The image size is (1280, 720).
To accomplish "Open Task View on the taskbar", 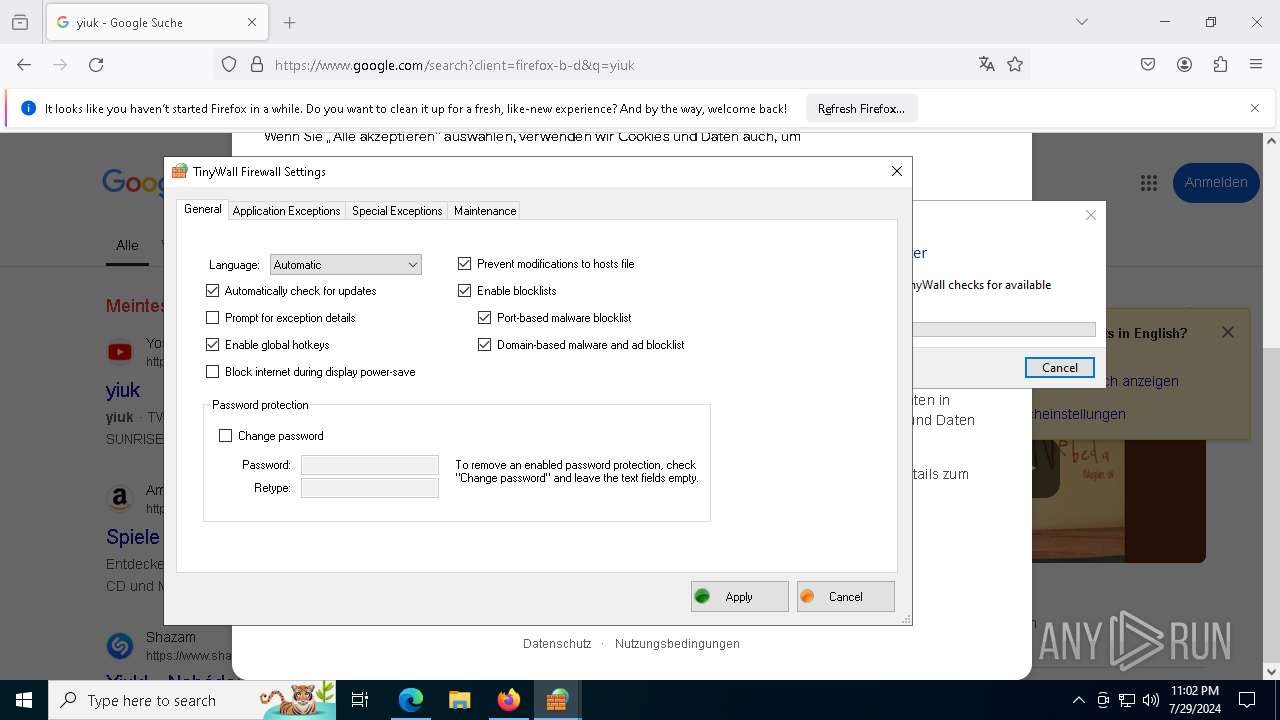I will click(360, 700).
